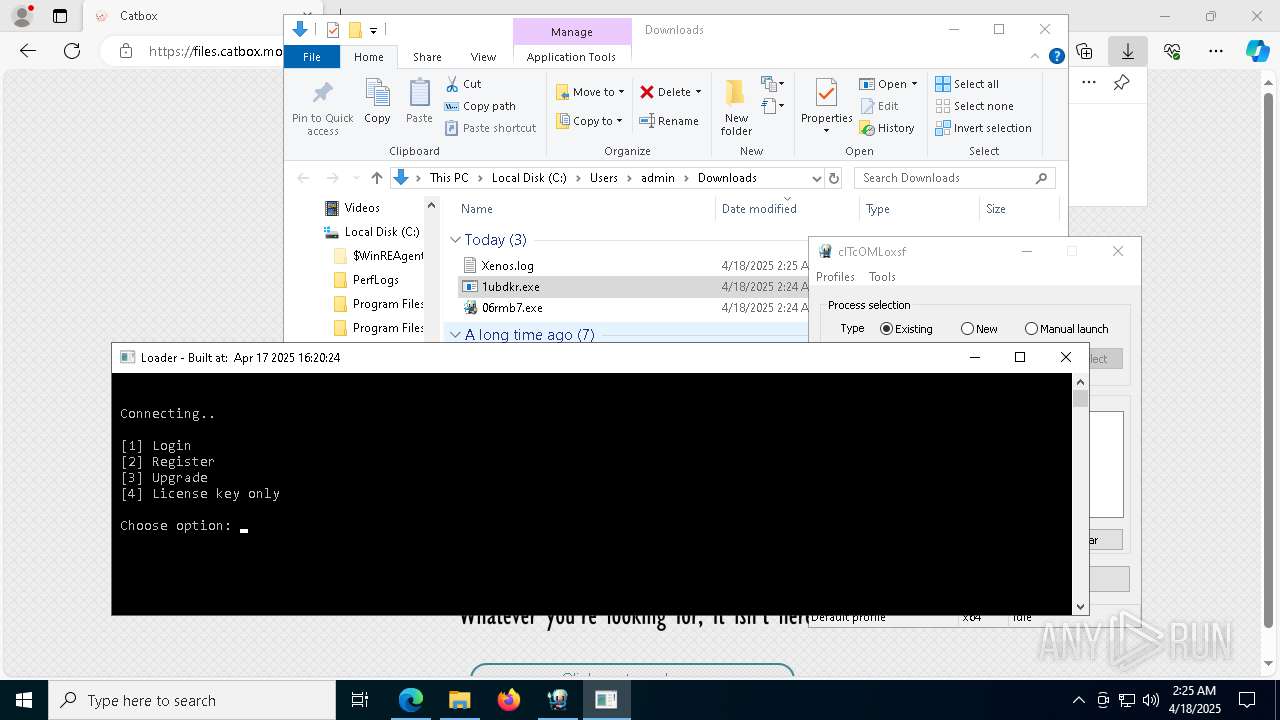Select the Xenos.log file

click(508, 266)
